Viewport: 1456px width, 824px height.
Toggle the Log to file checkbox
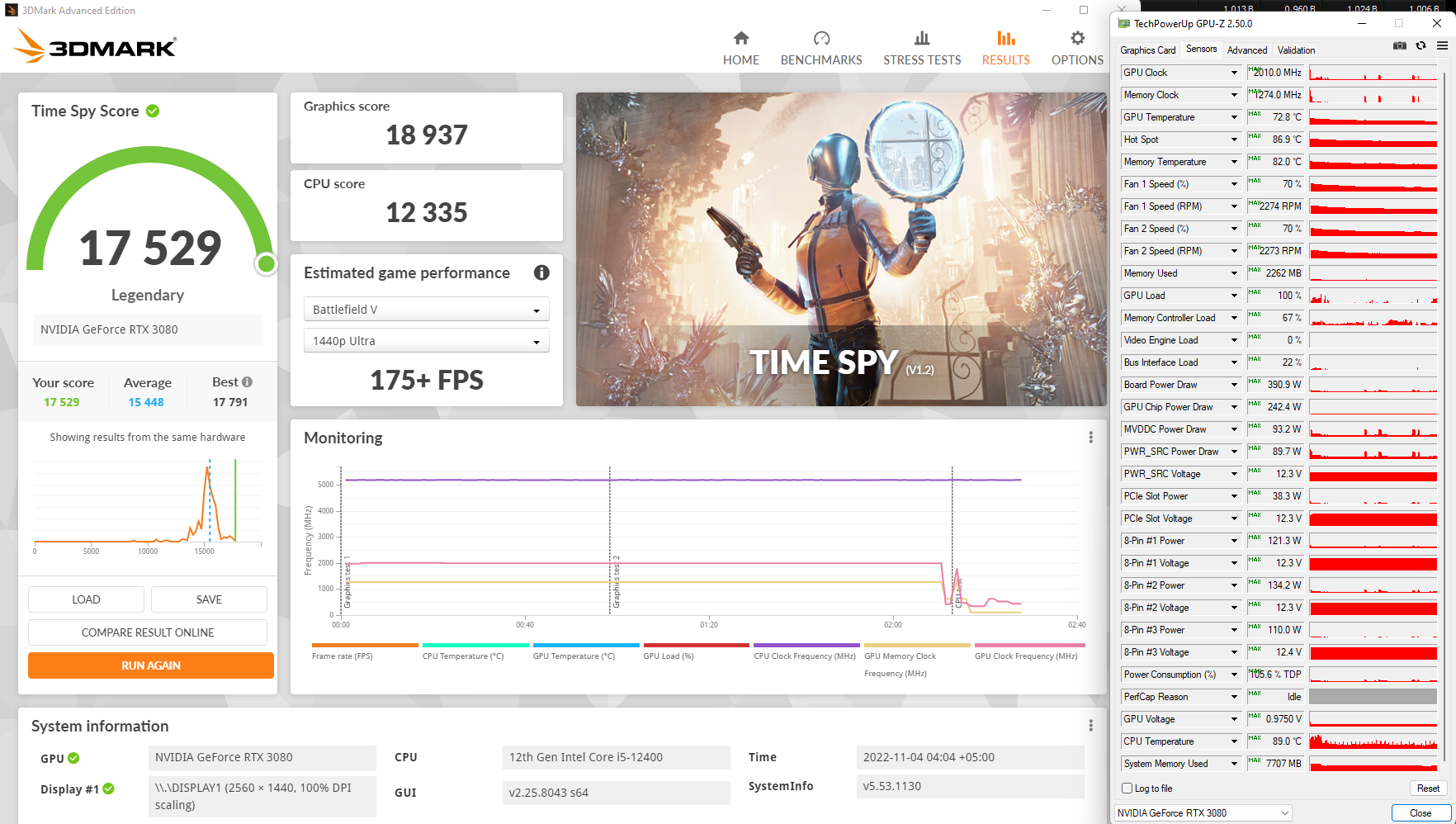coord(1127,788)
